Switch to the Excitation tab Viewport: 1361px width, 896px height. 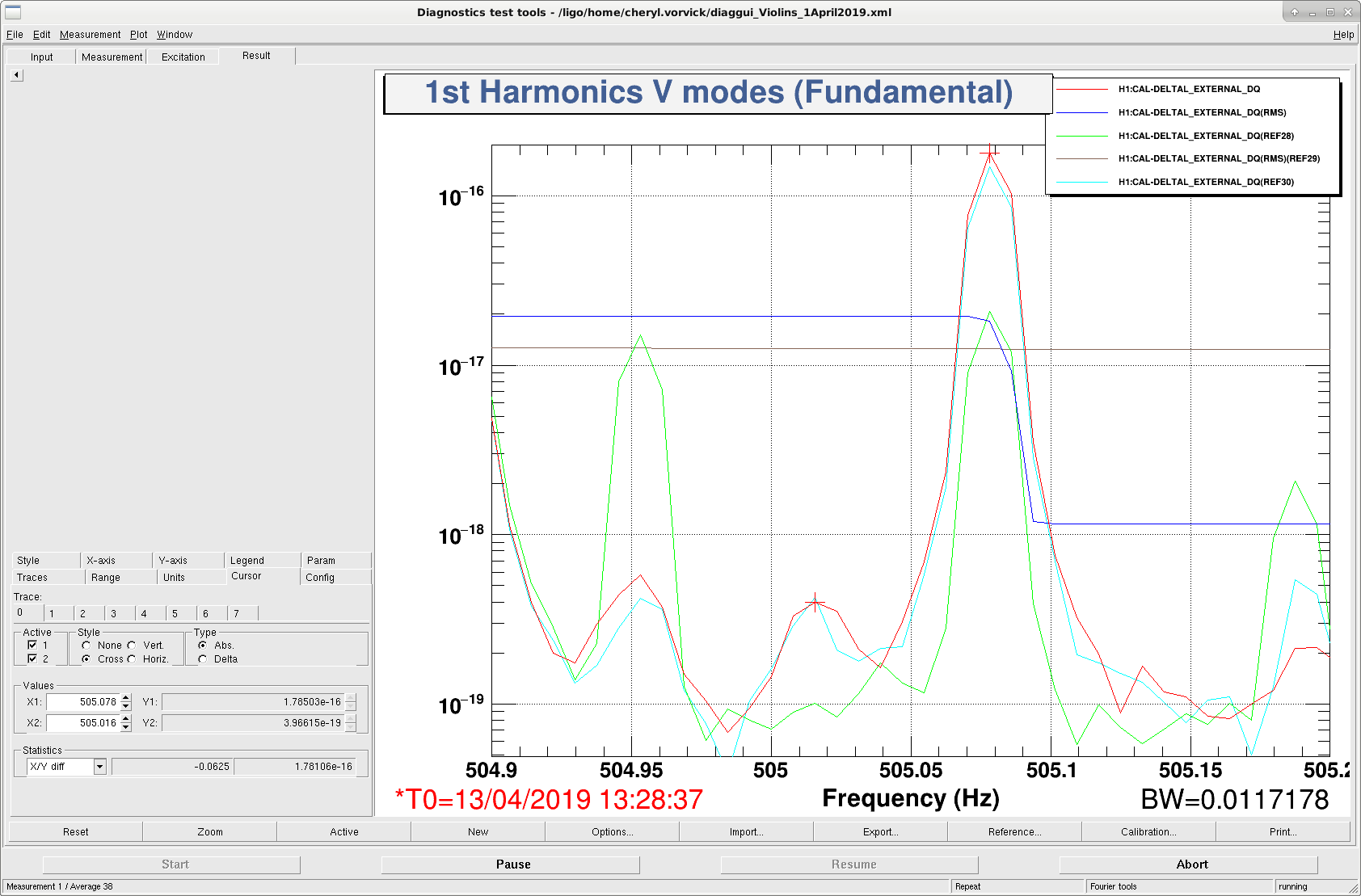pos(183,57)
